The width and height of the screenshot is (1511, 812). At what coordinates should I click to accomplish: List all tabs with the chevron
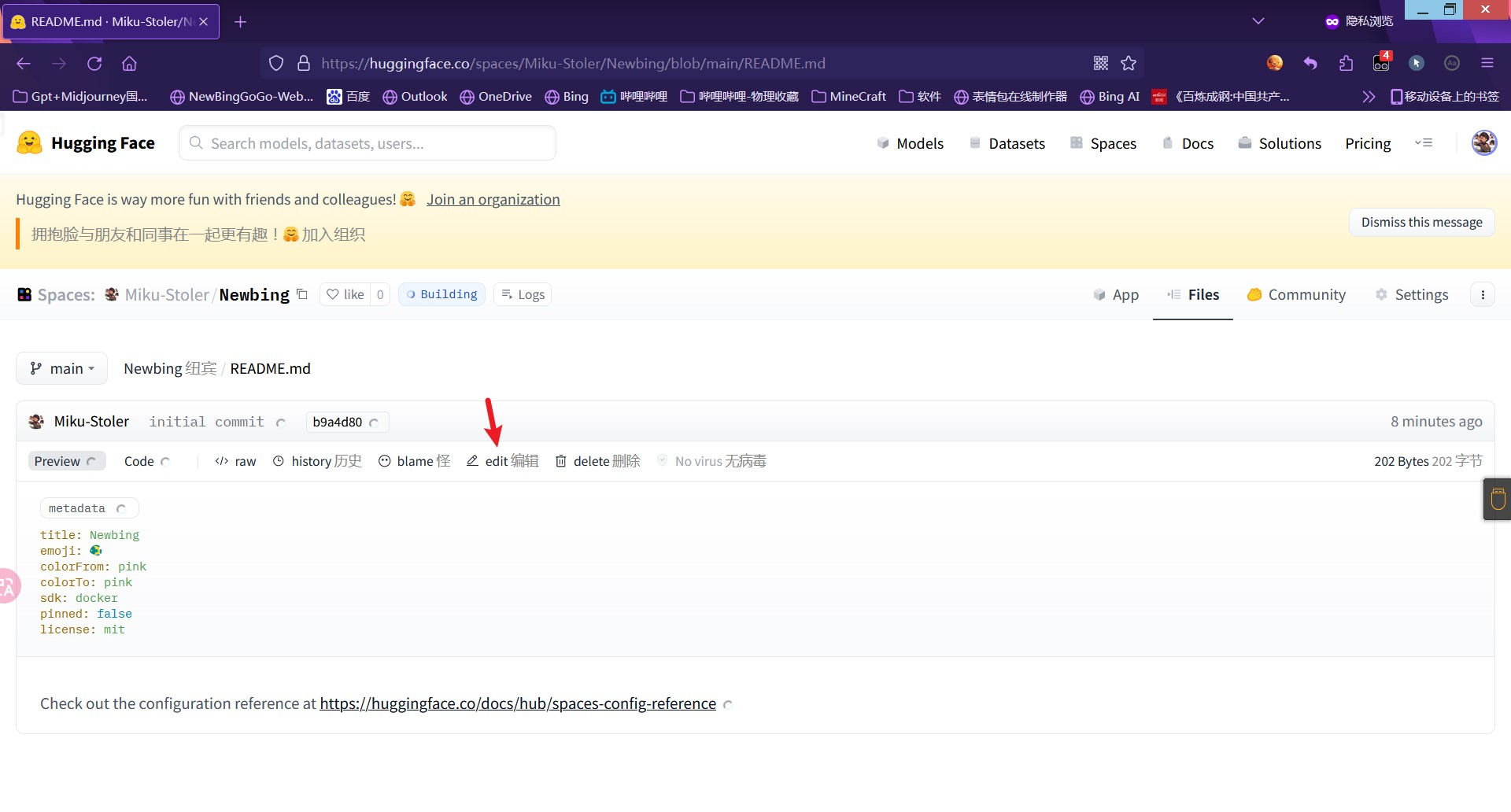1258,21
